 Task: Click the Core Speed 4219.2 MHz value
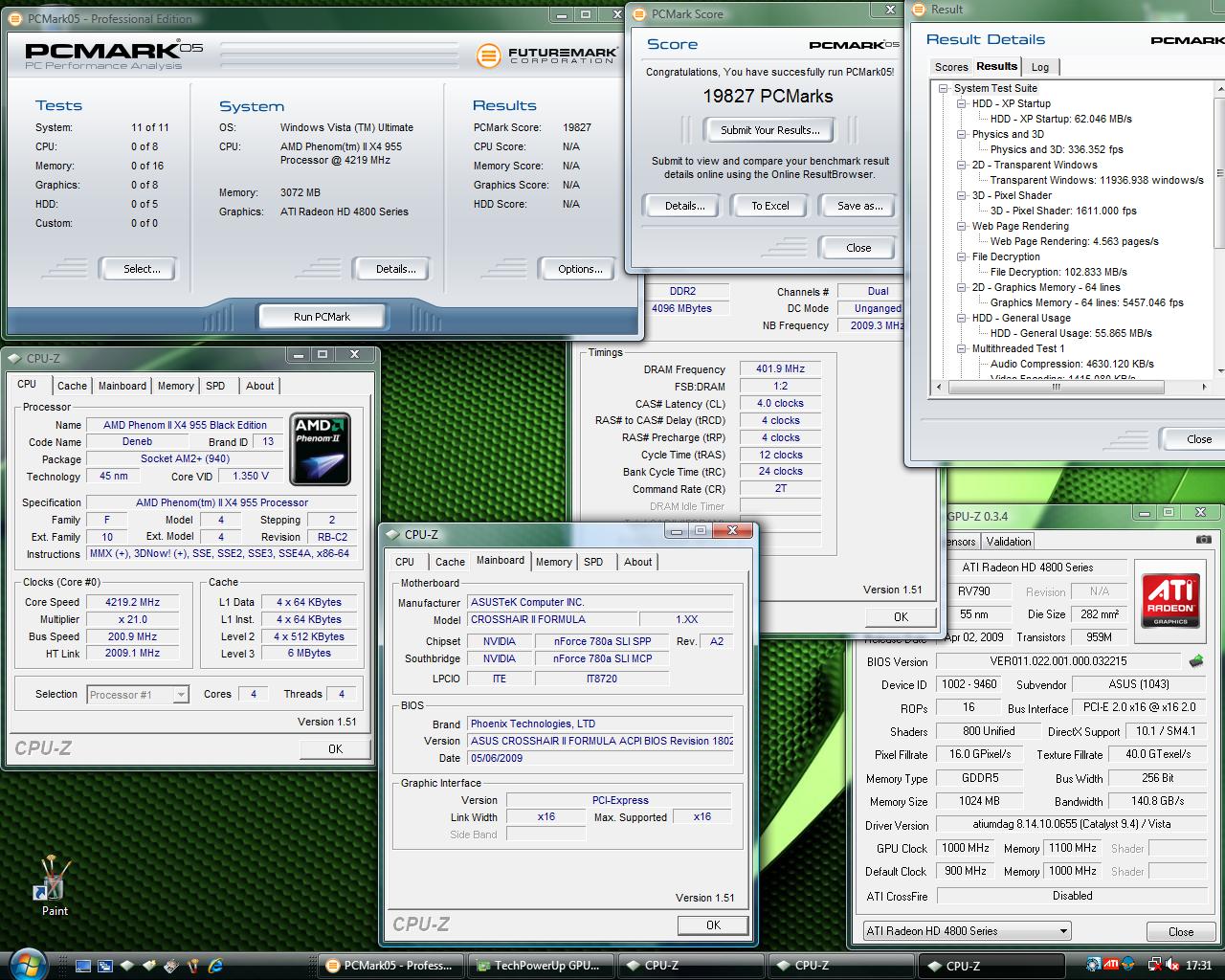pyautogui.click(x=132, y=602)
